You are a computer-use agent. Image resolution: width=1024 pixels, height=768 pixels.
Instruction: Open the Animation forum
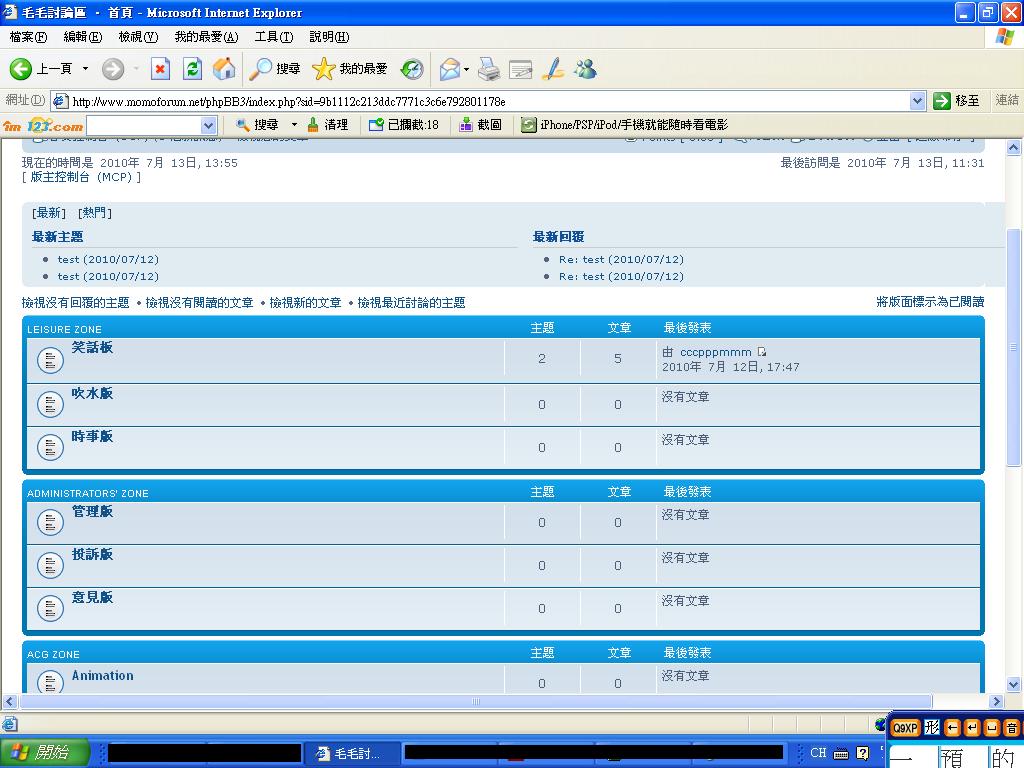(103, 676)
